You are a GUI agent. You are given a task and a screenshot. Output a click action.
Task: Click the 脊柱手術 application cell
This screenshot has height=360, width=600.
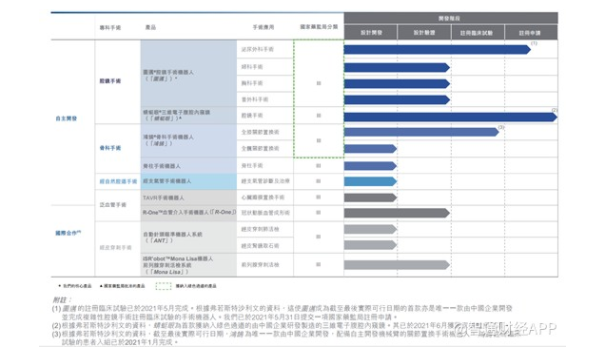[265, 166]
